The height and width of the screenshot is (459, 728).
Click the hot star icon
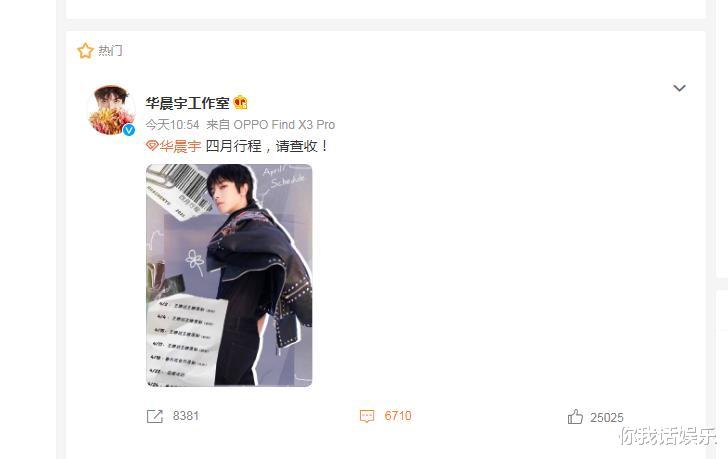pos(85,51)
